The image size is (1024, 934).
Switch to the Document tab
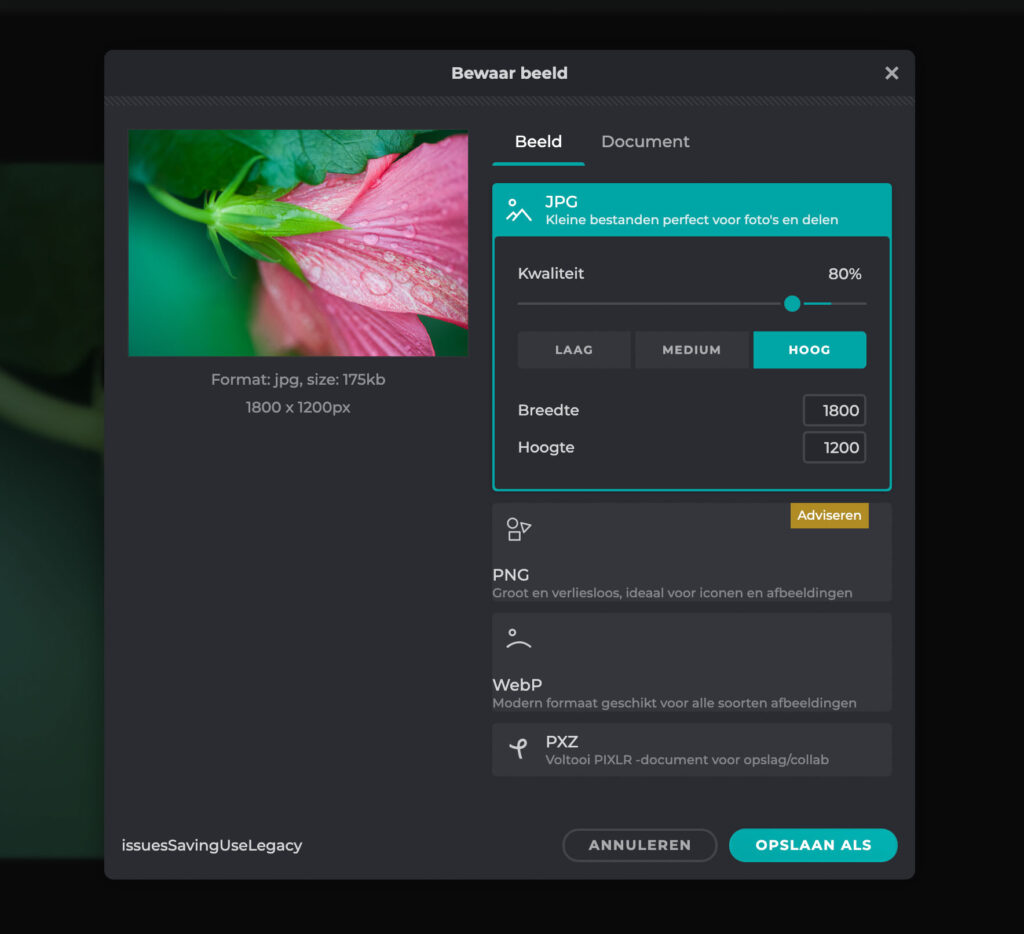tap(645, 142)
